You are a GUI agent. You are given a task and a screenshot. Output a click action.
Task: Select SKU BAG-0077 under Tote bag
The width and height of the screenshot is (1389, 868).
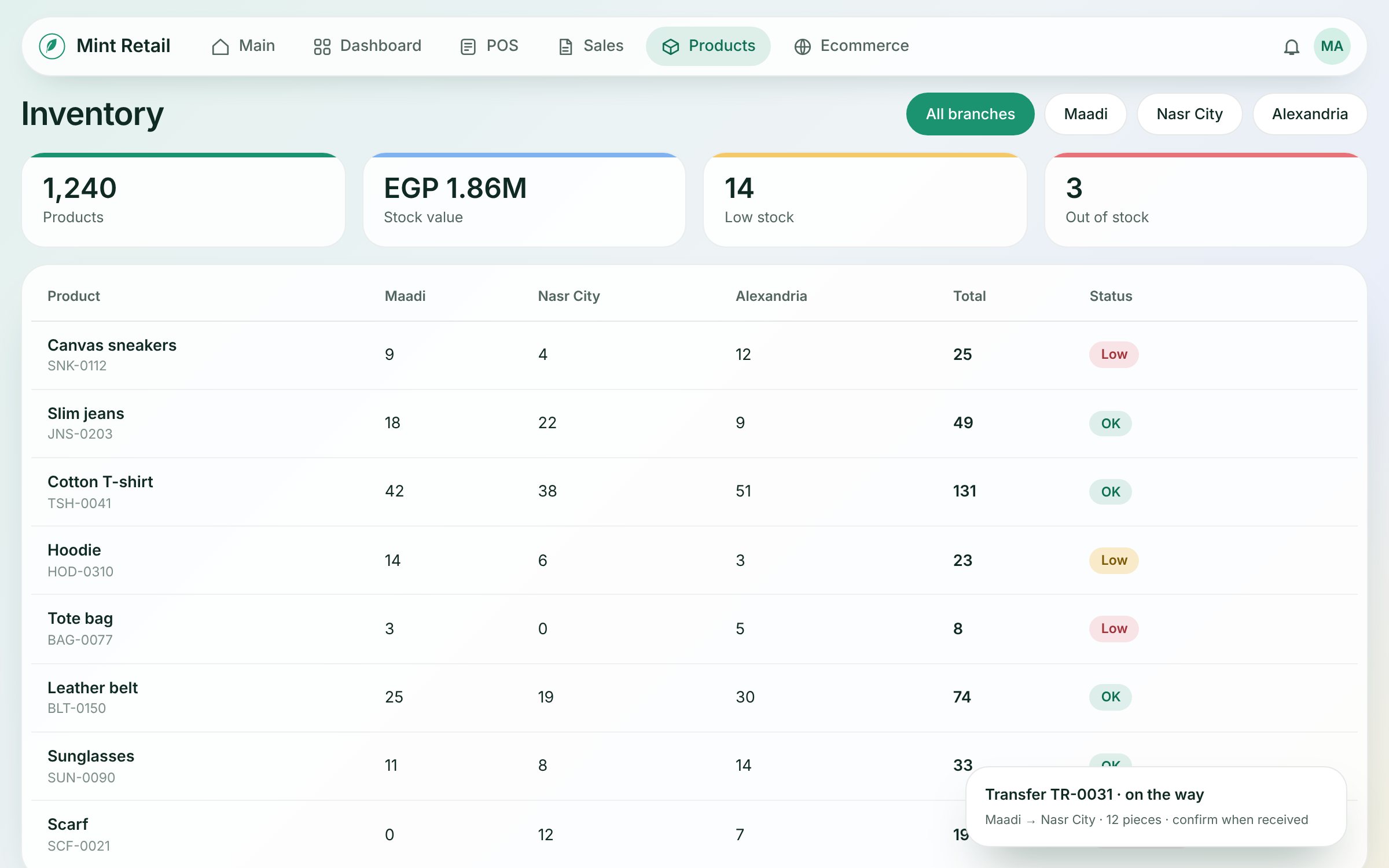80,639
